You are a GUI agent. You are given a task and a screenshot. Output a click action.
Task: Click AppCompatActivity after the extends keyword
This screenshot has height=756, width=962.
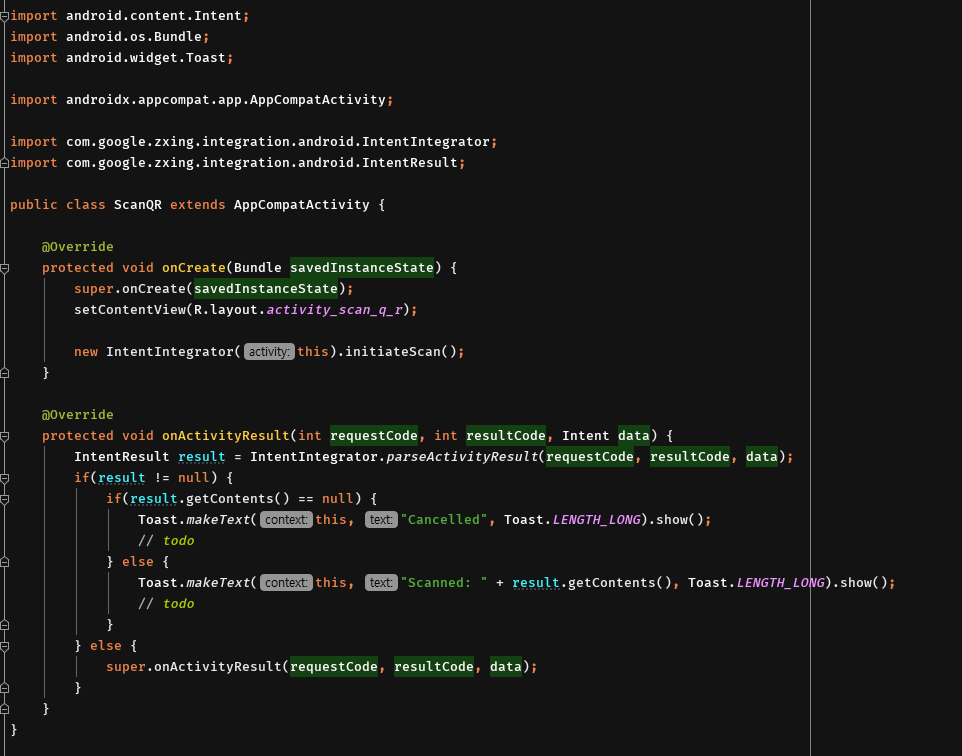[x=301, y=205]
